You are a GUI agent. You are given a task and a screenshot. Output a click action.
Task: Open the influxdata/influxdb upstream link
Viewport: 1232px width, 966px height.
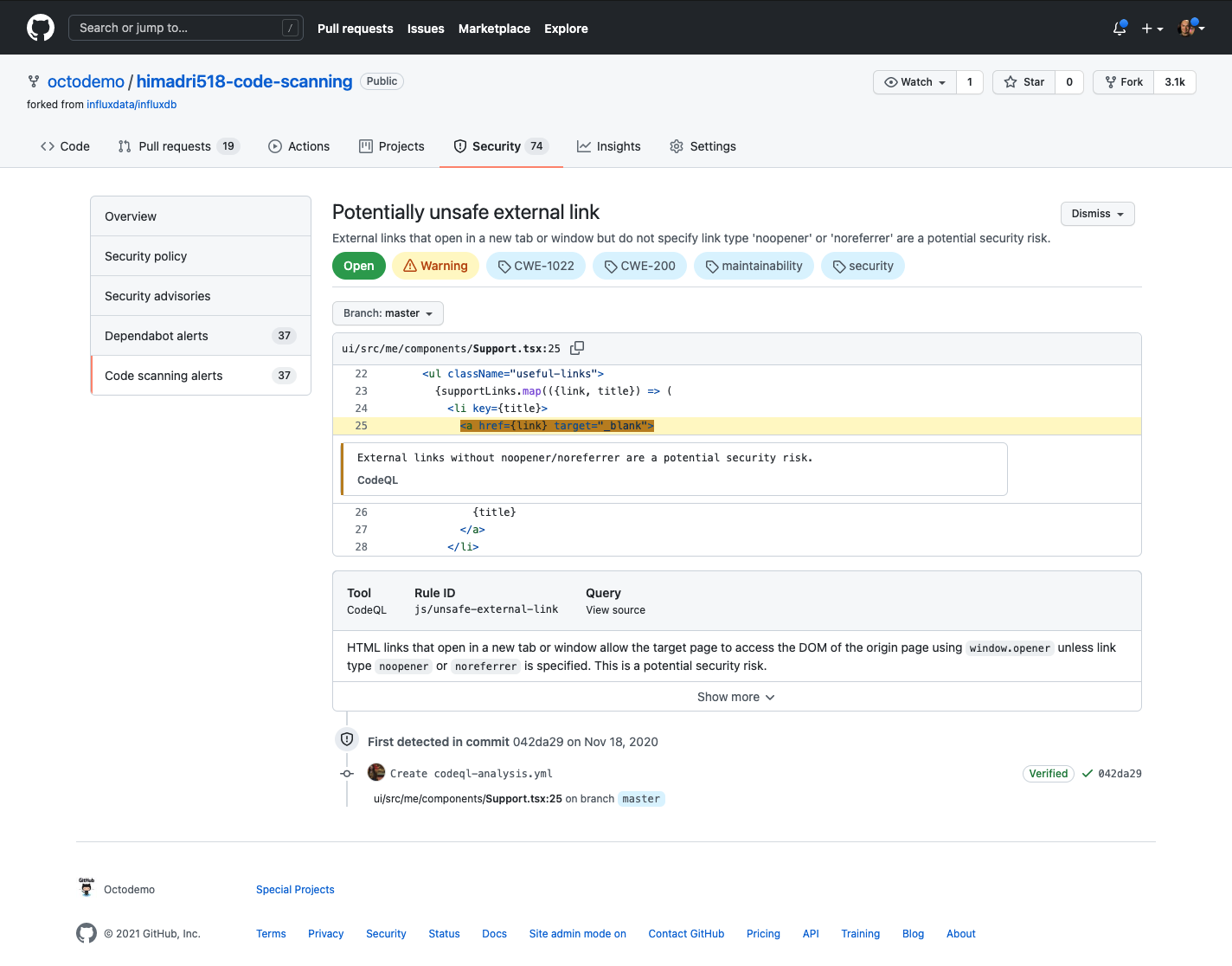132,105
